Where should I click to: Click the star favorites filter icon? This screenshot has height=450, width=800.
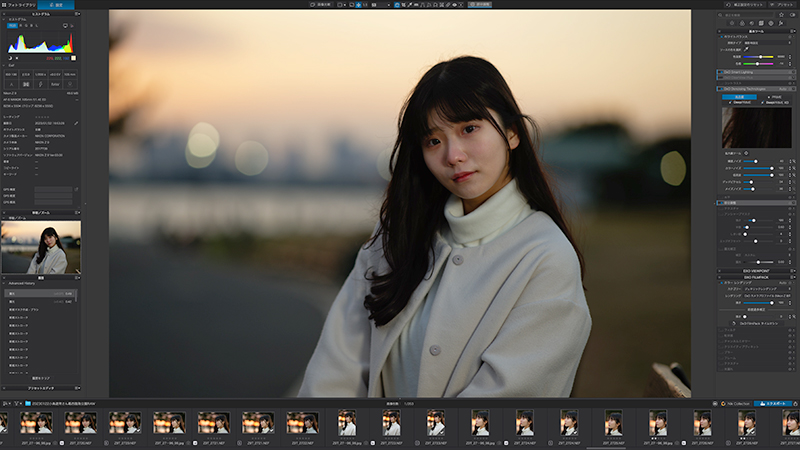coord(781,15)
